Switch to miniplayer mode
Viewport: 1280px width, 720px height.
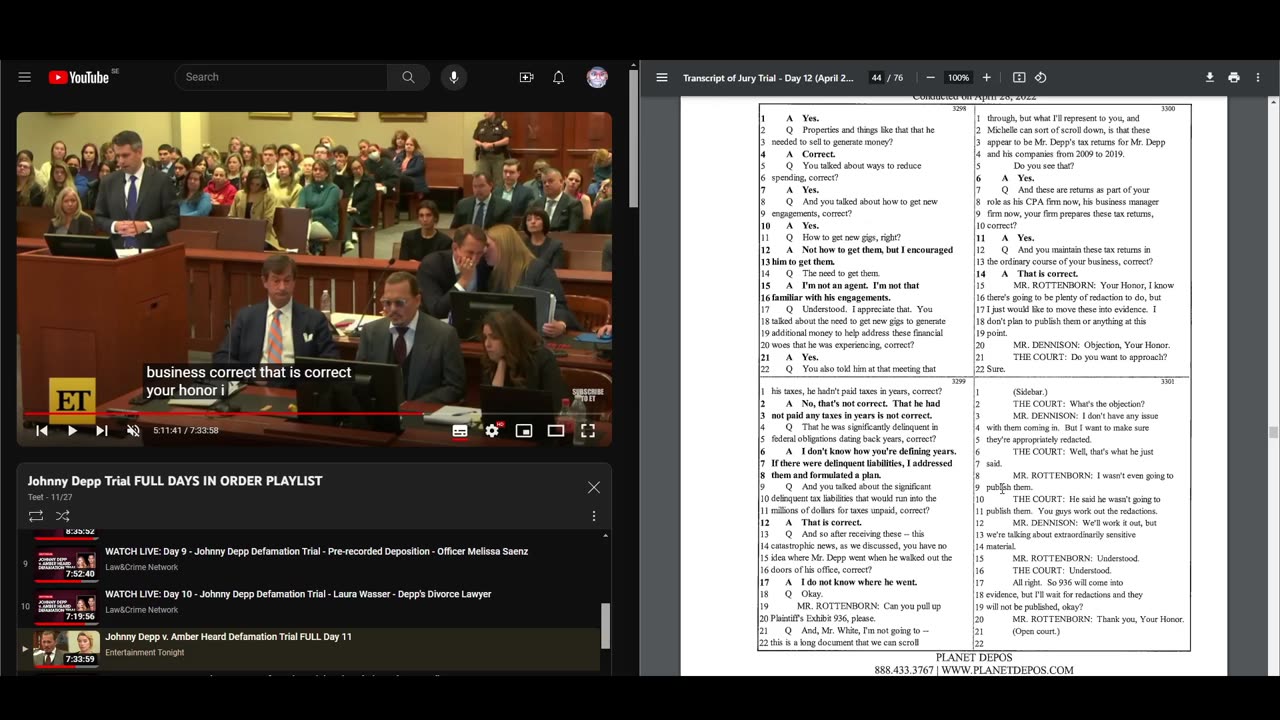[524, 430]
